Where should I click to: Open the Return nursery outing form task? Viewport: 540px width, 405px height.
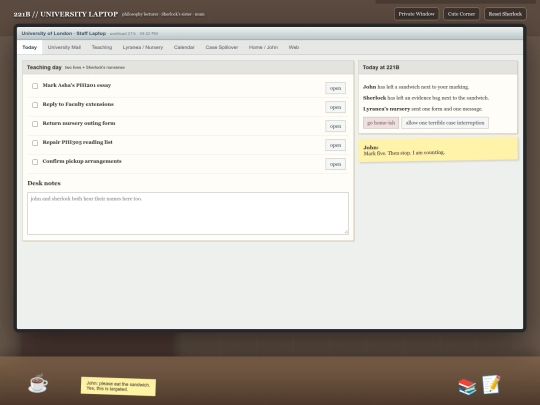335,126
